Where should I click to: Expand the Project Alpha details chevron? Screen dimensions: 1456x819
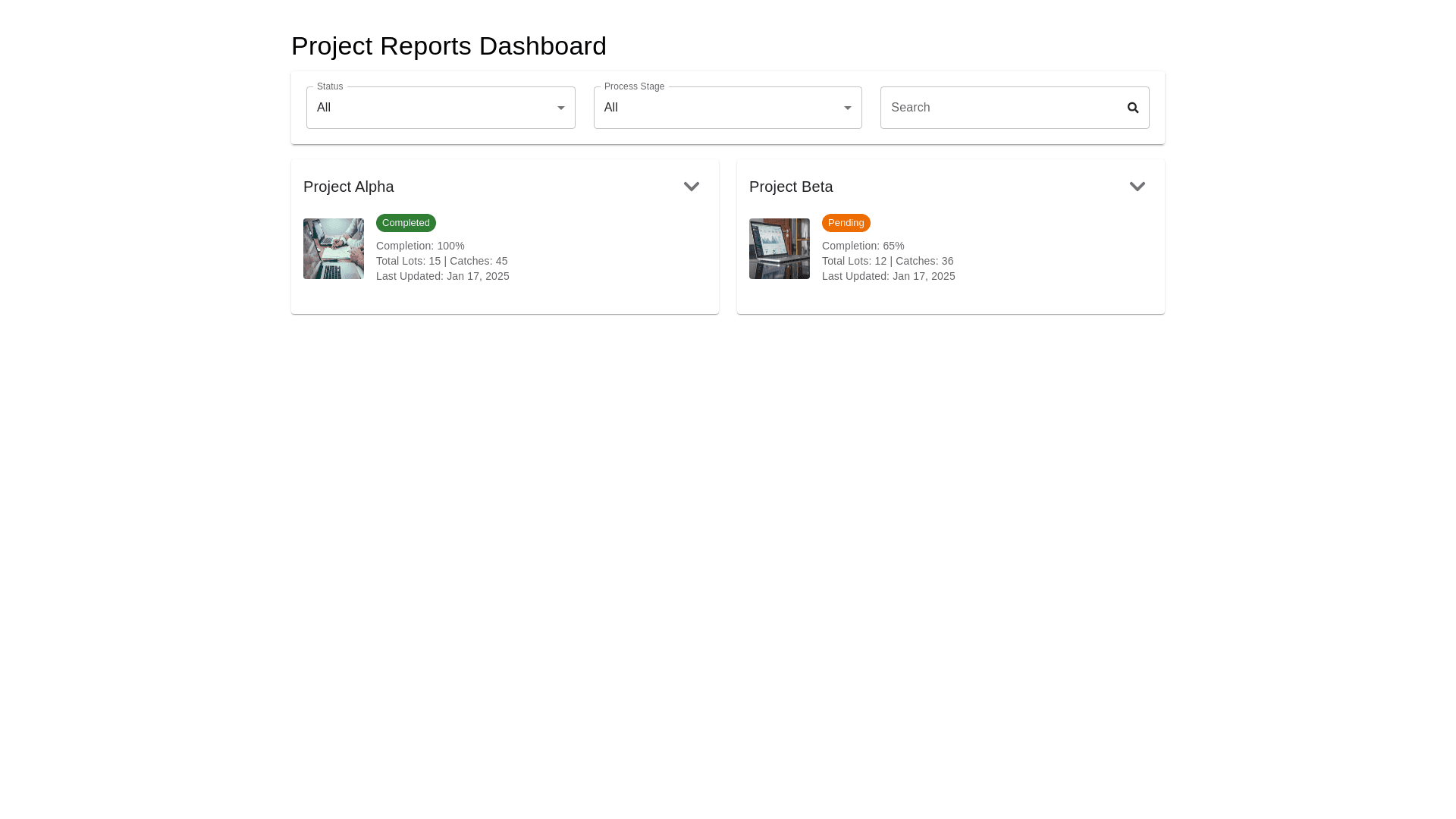pyautogui.click(x=691, y=187)
